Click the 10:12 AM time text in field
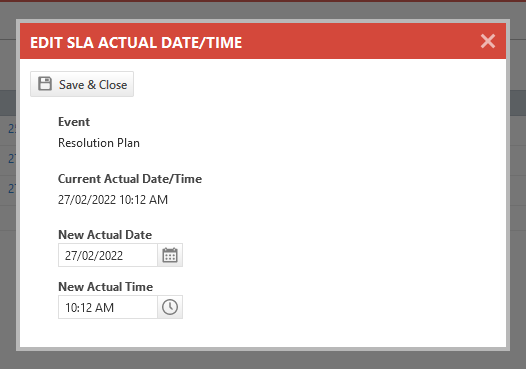The width and height of the screenshot is (526, 369). point(90,308)
